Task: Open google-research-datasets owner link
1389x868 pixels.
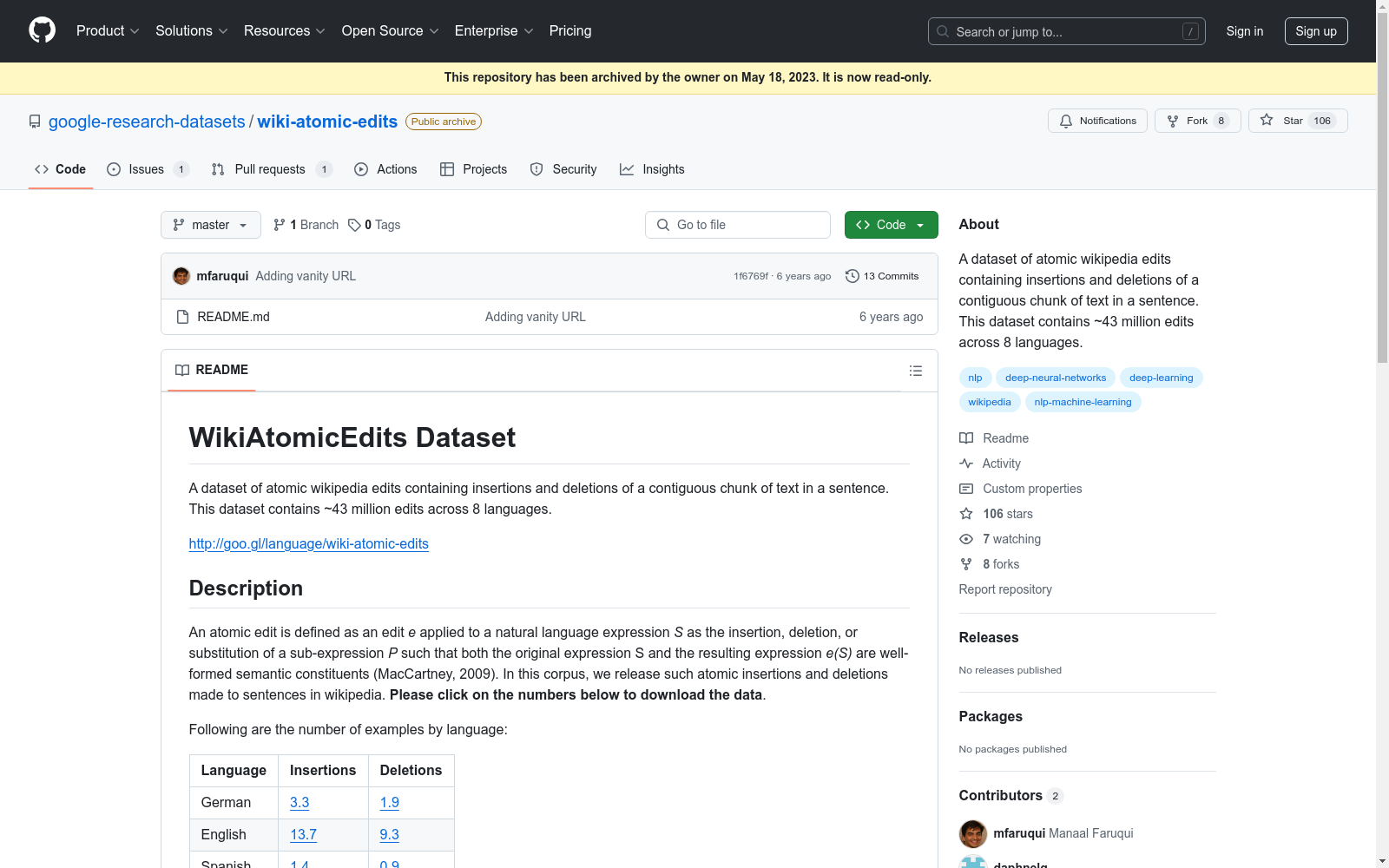Action: [x=147, y=122]
